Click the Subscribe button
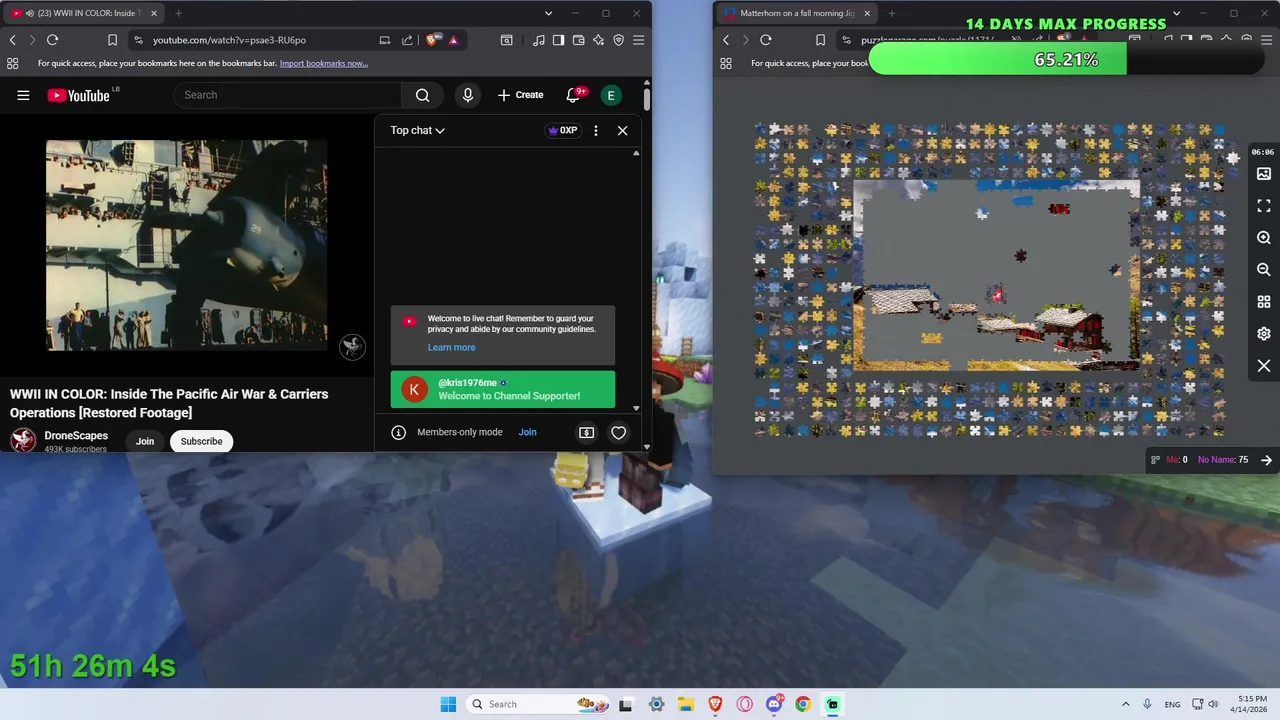 click(201, 441)
